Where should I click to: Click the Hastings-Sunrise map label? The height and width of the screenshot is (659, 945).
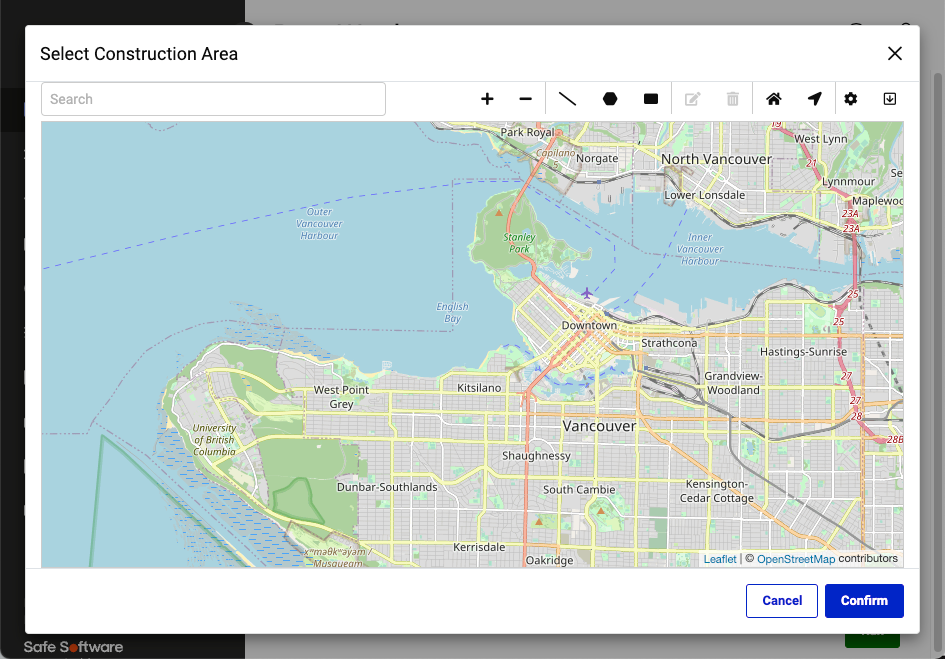[803, 352]
